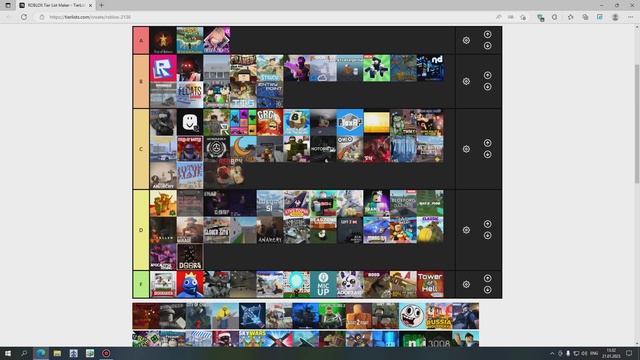
Task: Move tier A row up with arrow
Action: tap(487, 34)
